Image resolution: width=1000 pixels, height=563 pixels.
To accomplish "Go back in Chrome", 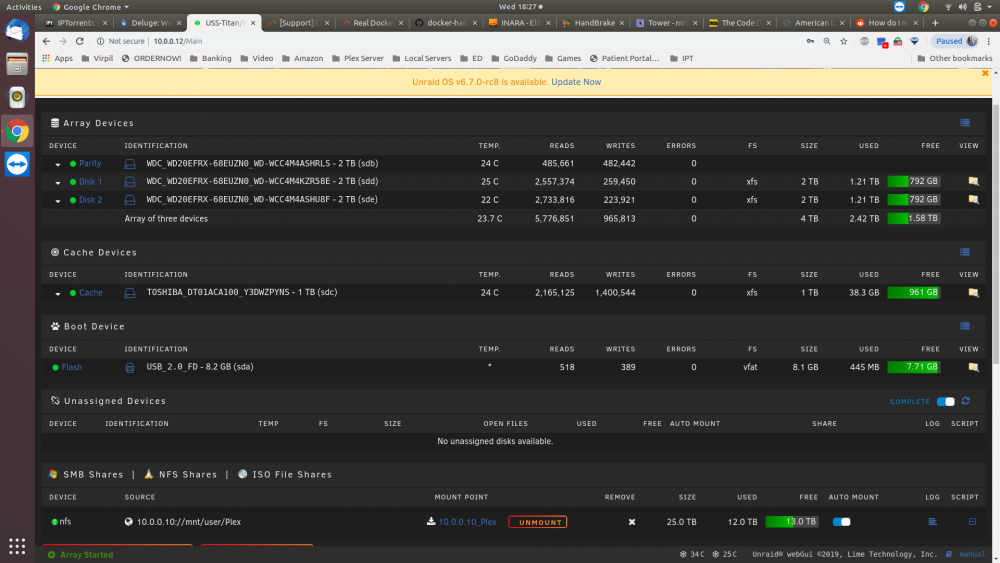I will click(46, 41).
